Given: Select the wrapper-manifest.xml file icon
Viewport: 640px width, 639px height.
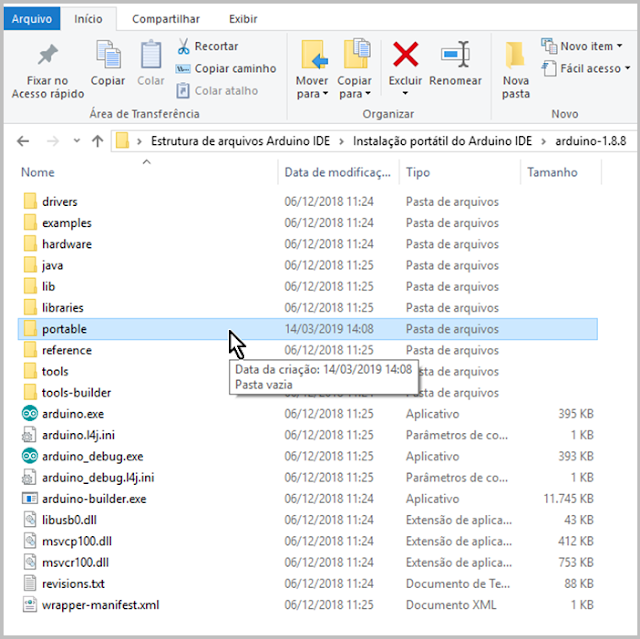Looking at the screenshot, I should (x=30, y=605).
